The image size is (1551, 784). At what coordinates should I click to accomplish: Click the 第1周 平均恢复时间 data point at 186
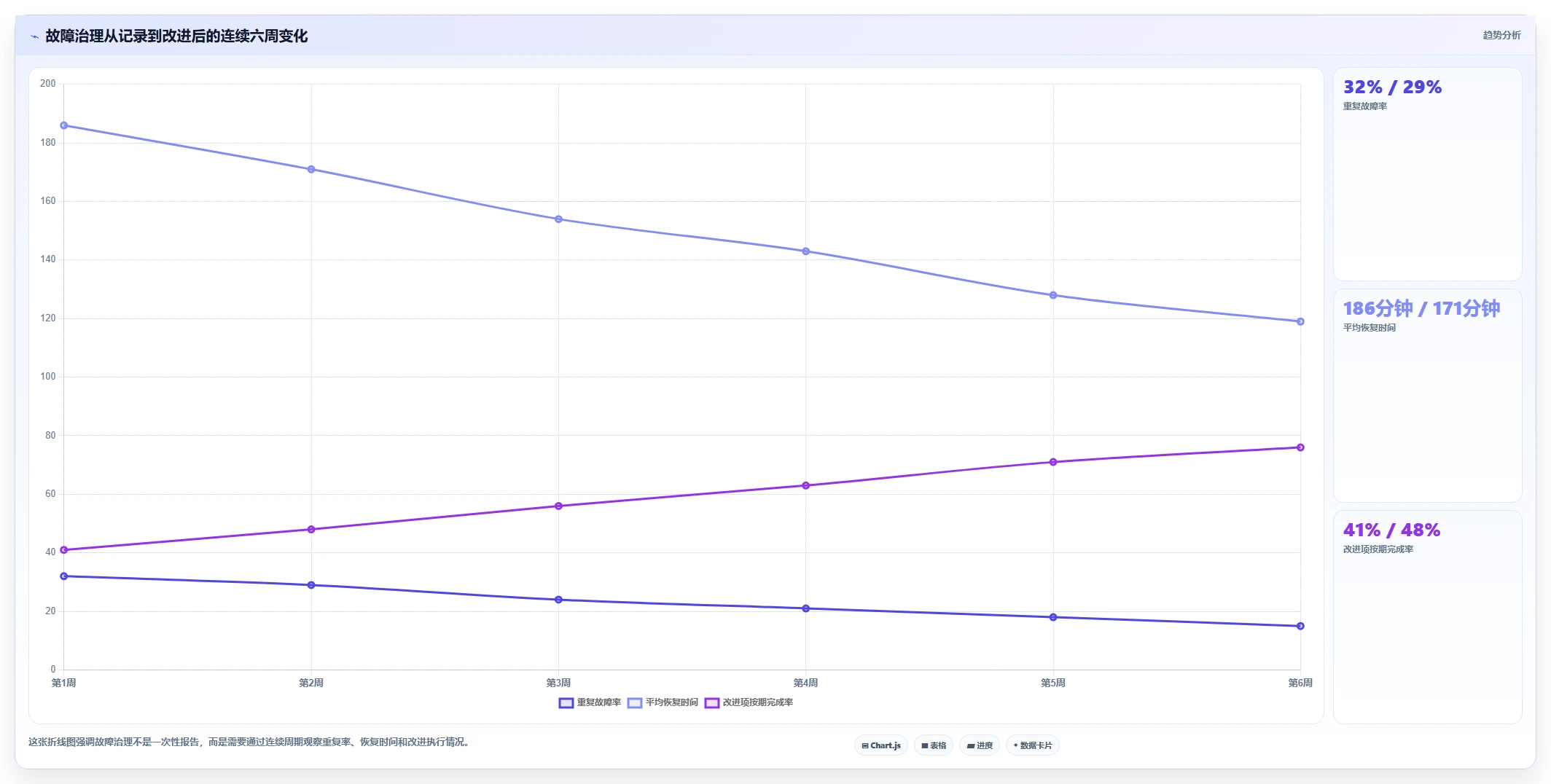[x=64, y=125]
